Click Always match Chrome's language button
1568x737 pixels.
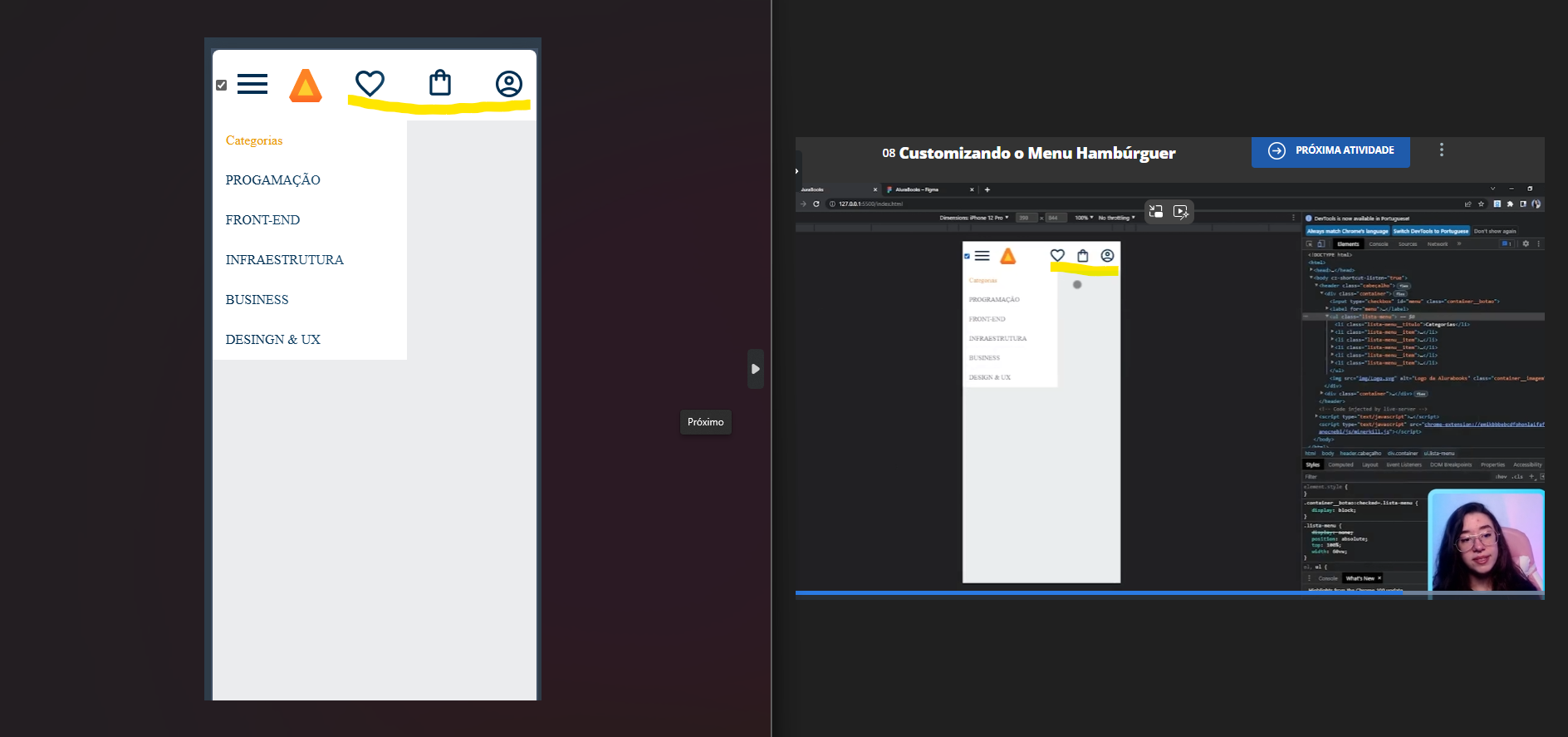(x=1347, y=231)
